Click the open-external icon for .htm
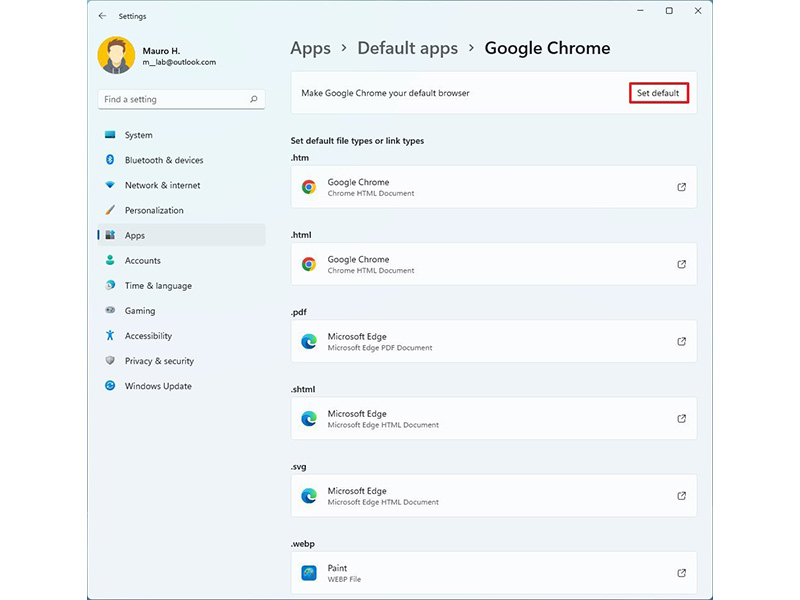800x600 pixels. pos(681,187)
